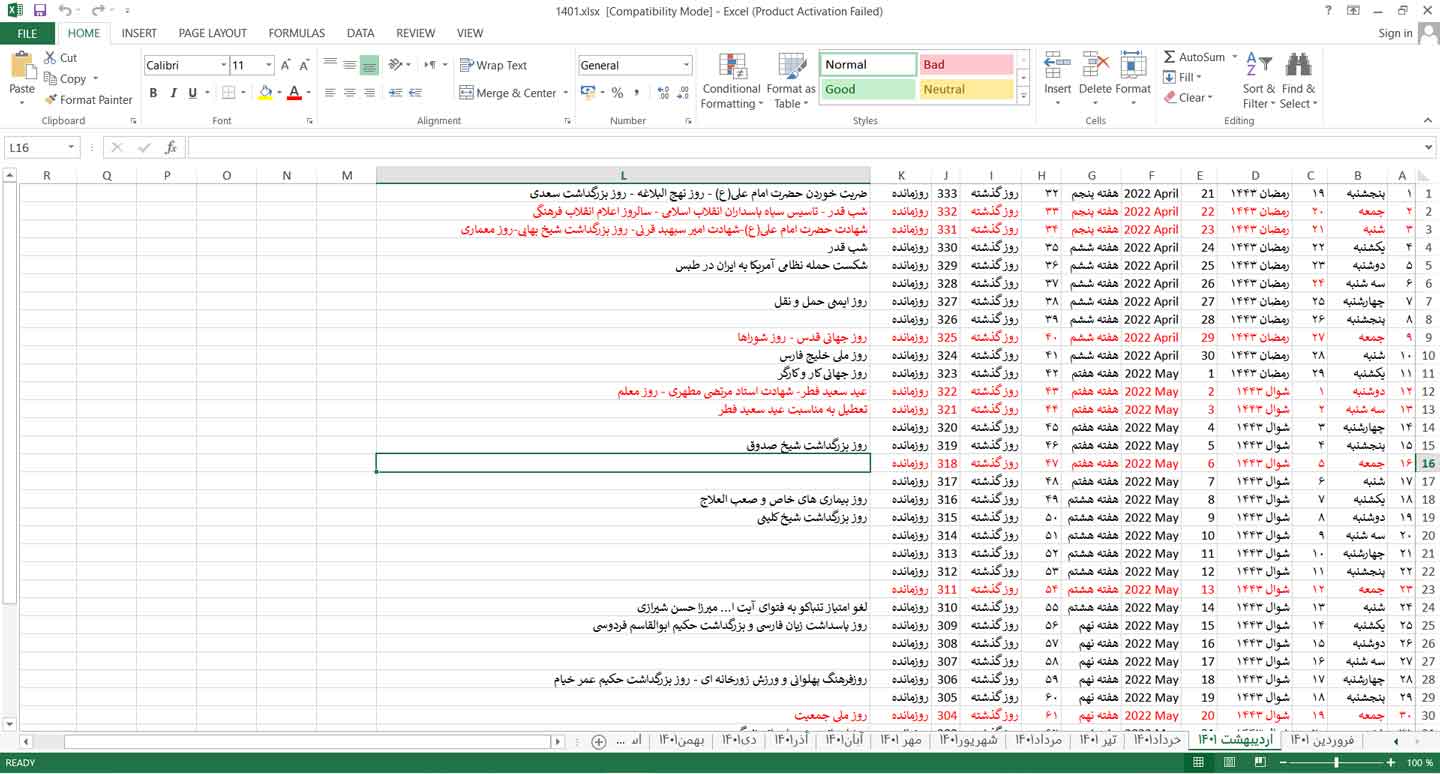Adjust the zoom slider in status bar
The height and width of the screenshot is (774, 1440).
(1336, 763)
